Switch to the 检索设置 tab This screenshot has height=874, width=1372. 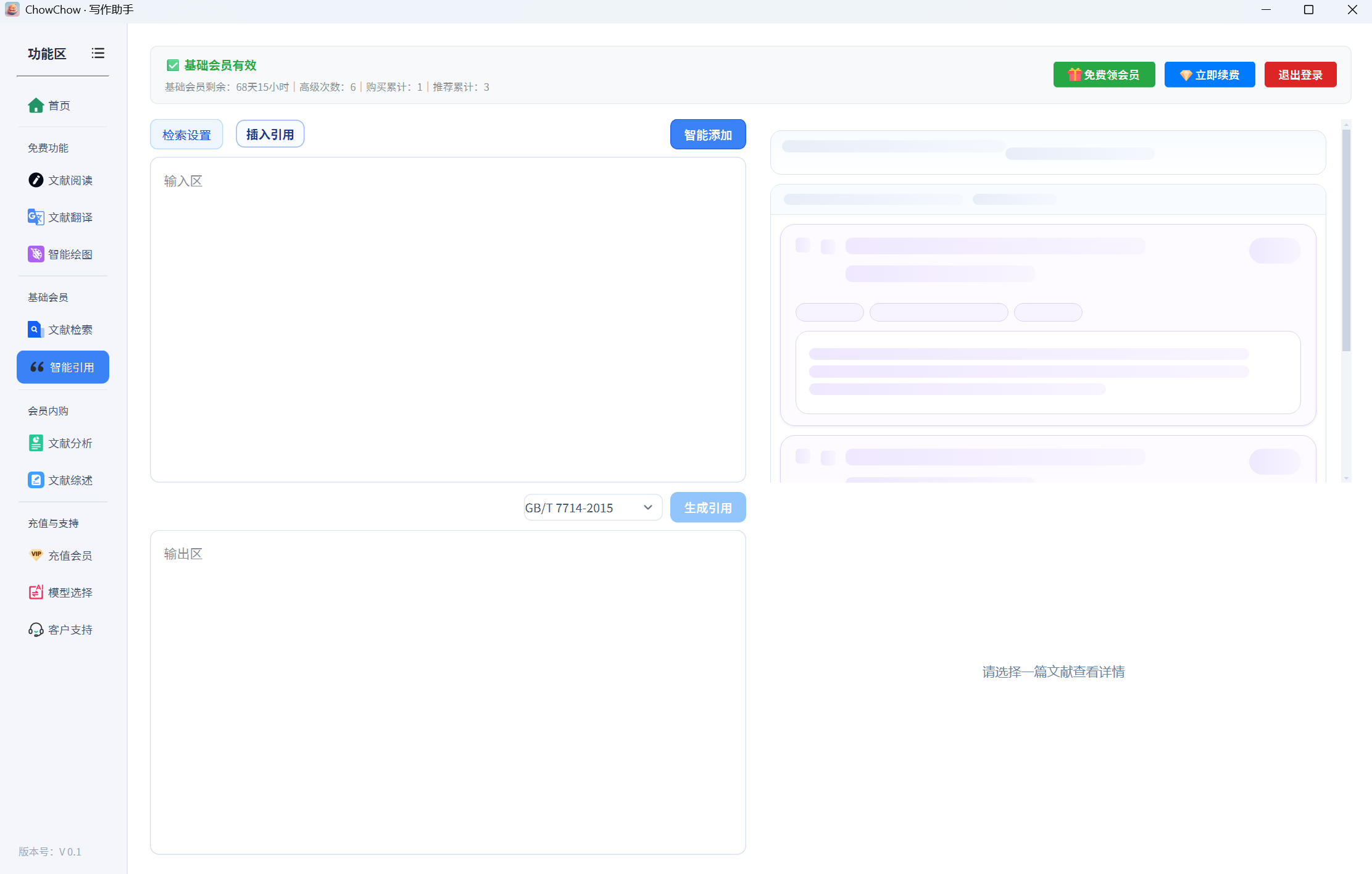point(186,135)
